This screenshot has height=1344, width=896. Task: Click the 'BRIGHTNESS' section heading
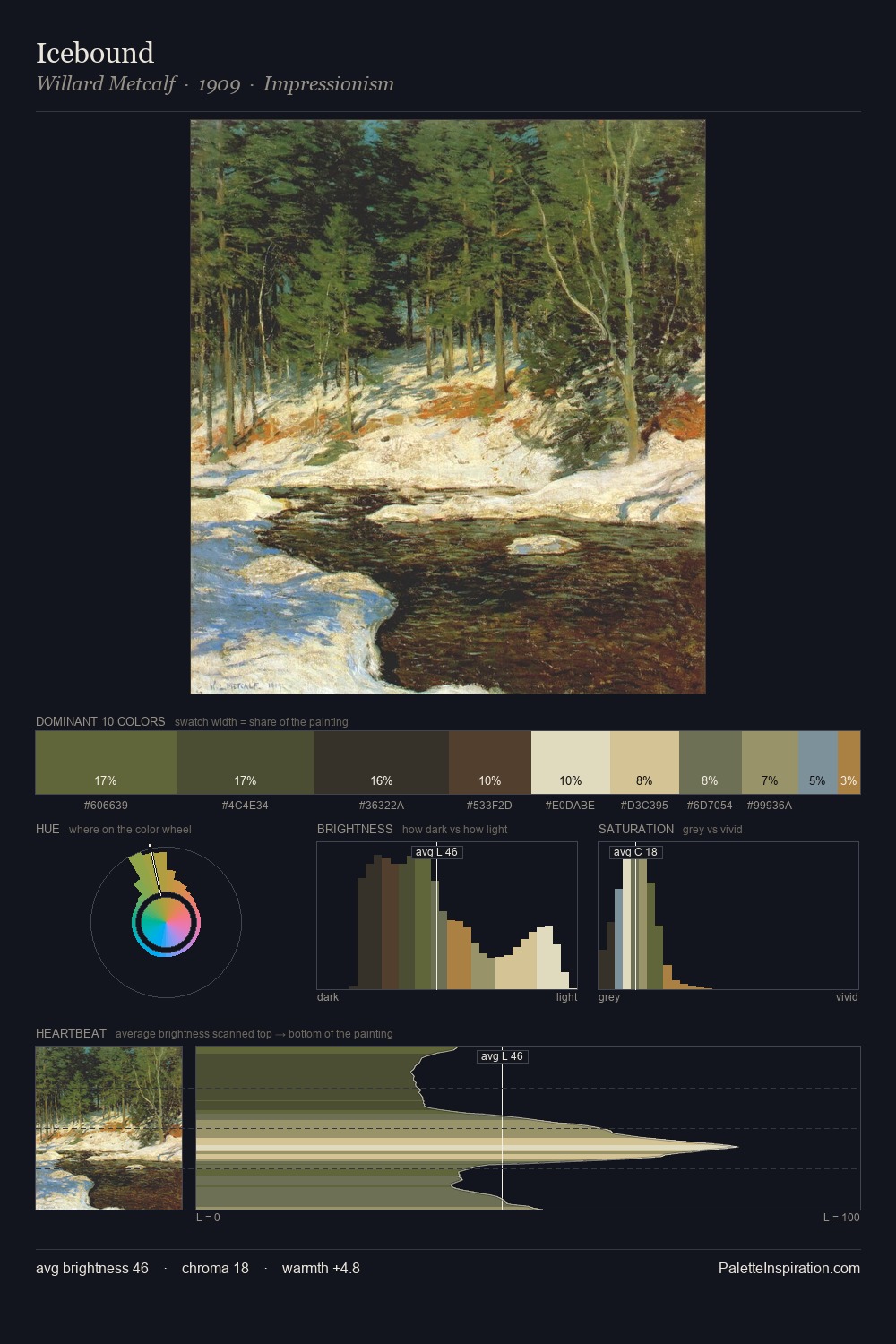pyautogui.click(x=355, y=829)
